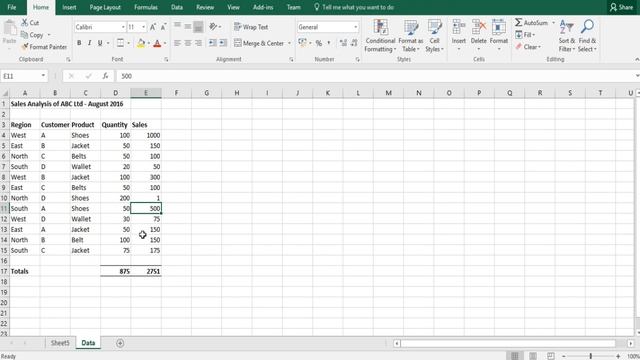Open the File tab
The width and height of the screenshot is (640, 360).
[x=12, y=7]
